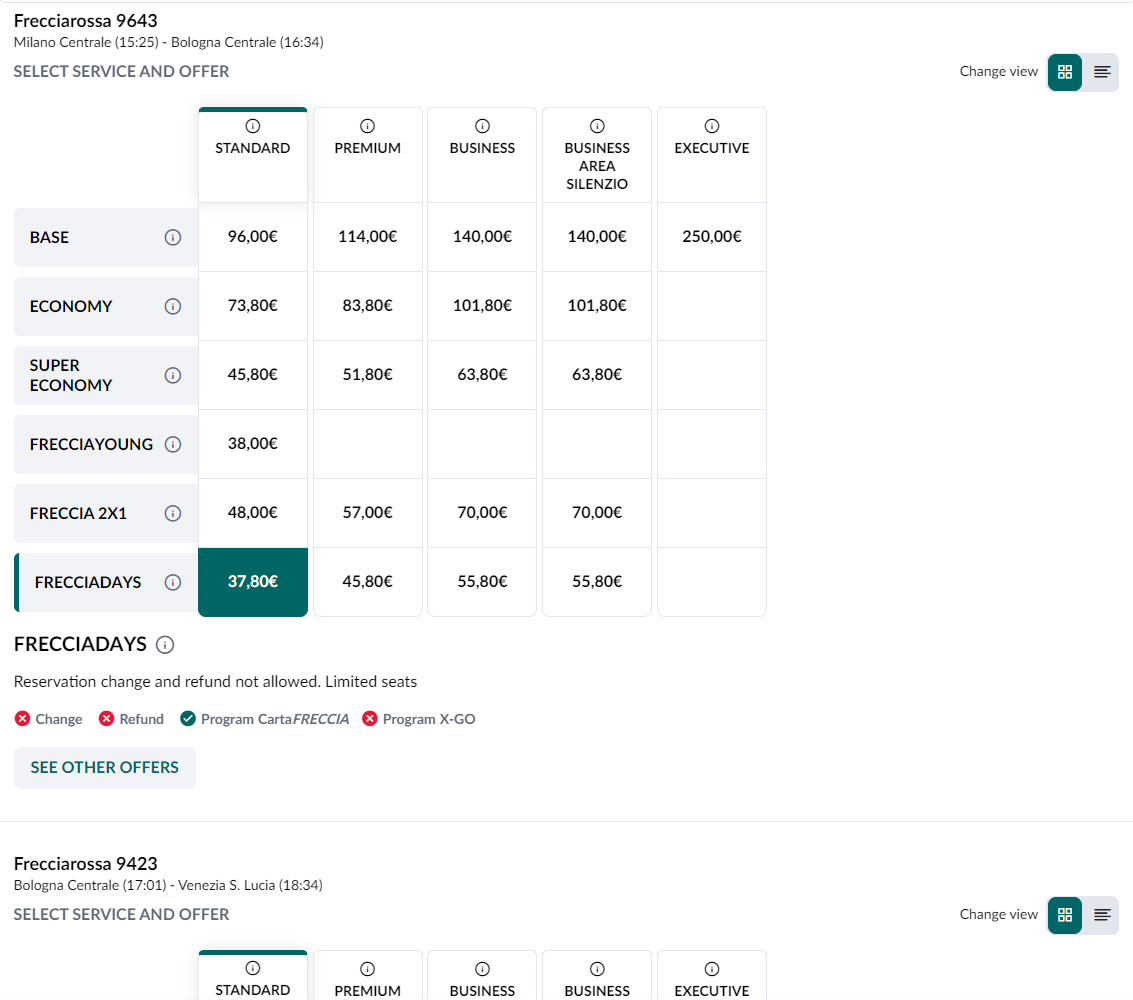
Task: Toggle list view for Frecciarossa 9423
Action: coord(1102,915)
